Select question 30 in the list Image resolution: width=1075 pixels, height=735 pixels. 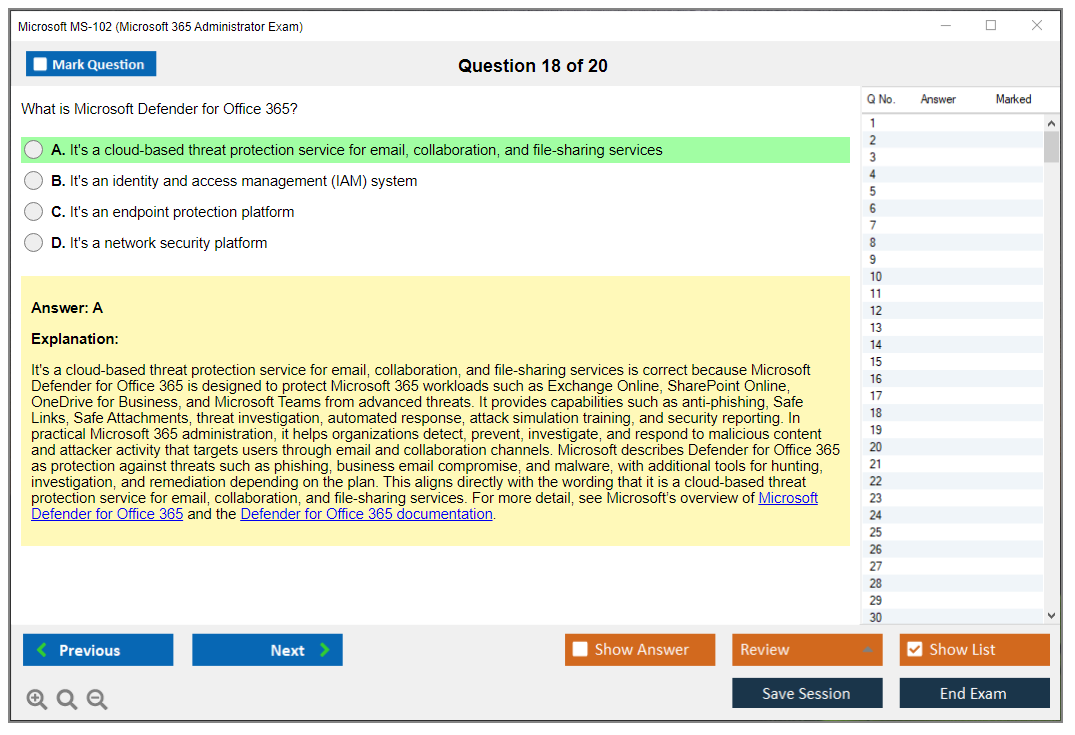pyautogui.click(x=952, y=617)
